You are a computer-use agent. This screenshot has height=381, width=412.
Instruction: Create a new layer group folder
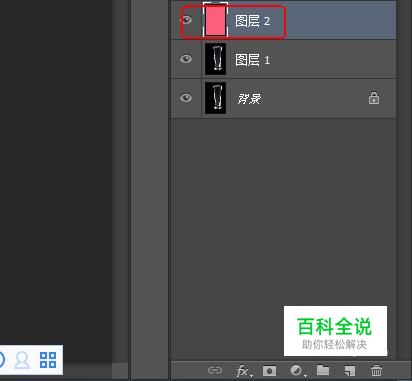[x=323, y=370]
